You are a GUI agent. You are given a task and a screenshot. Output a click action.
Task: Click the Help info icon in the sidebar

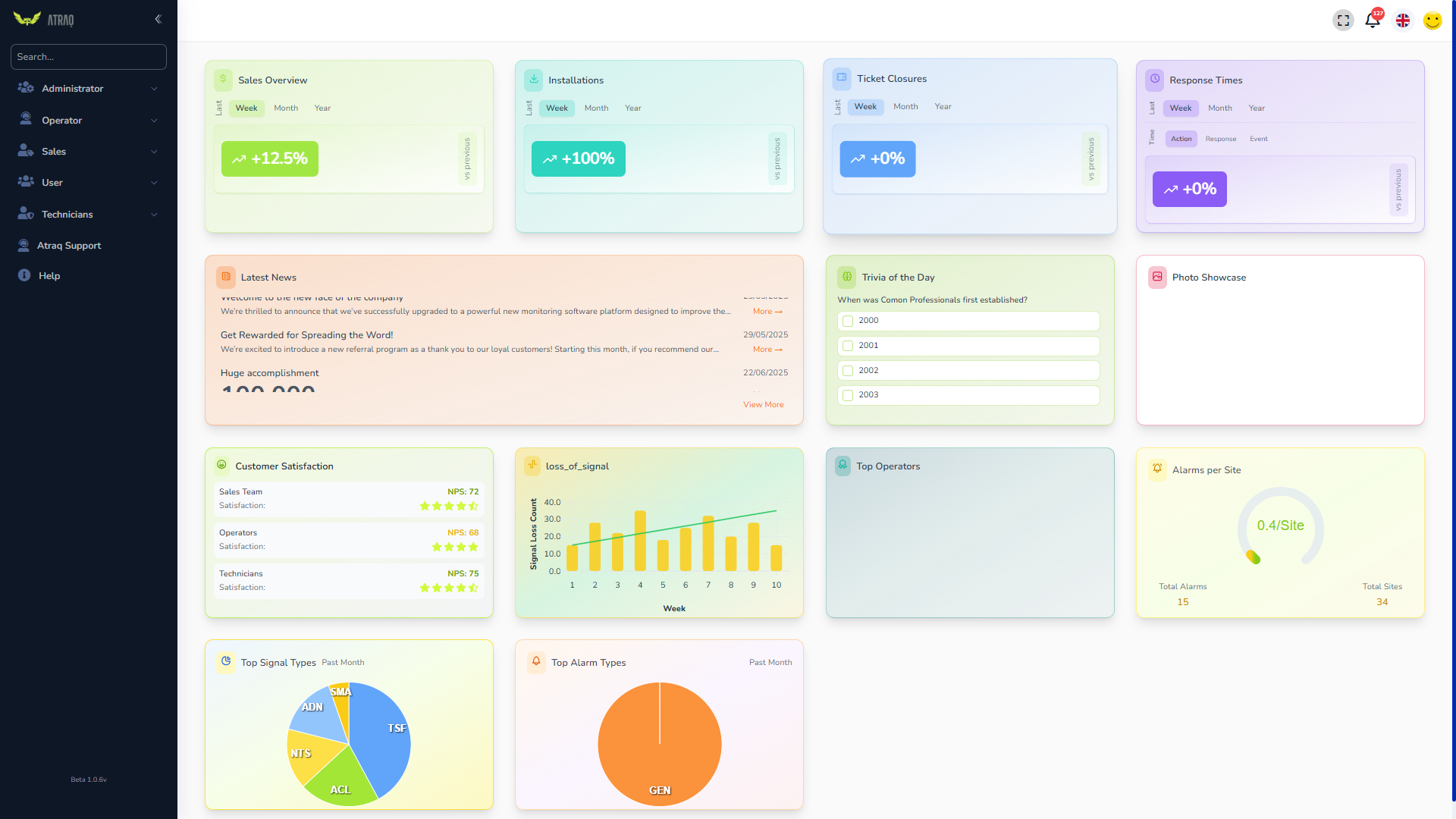(x=24, y=276)
